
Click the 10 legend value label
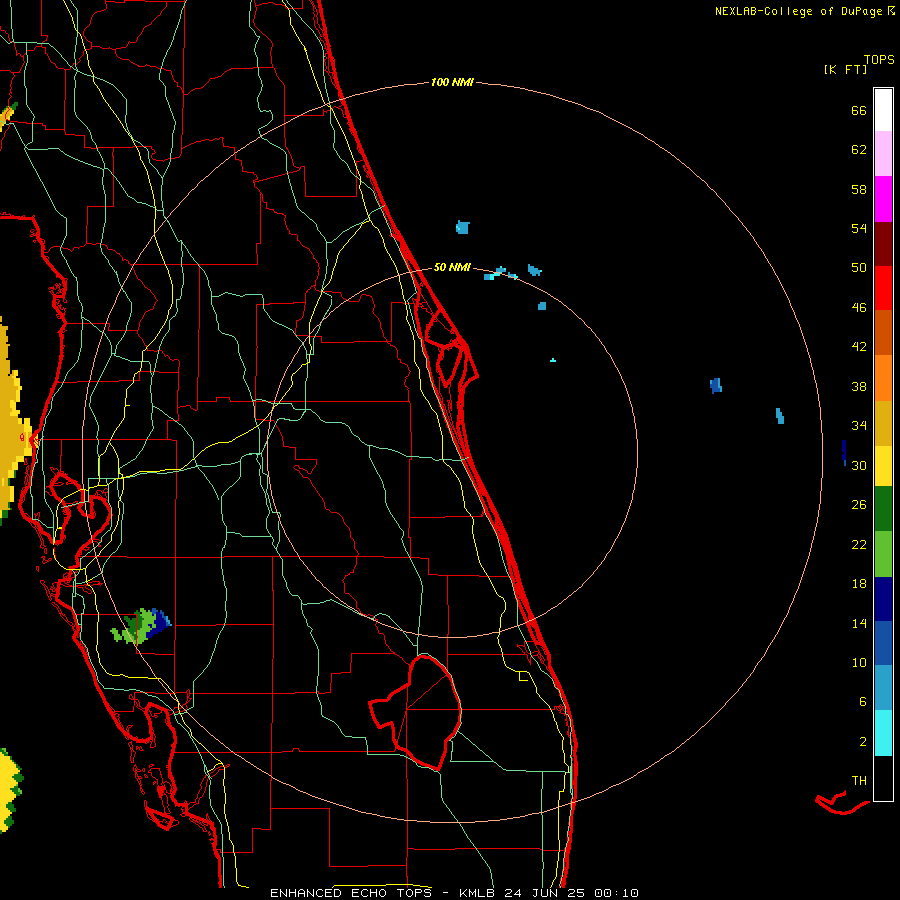859,662
